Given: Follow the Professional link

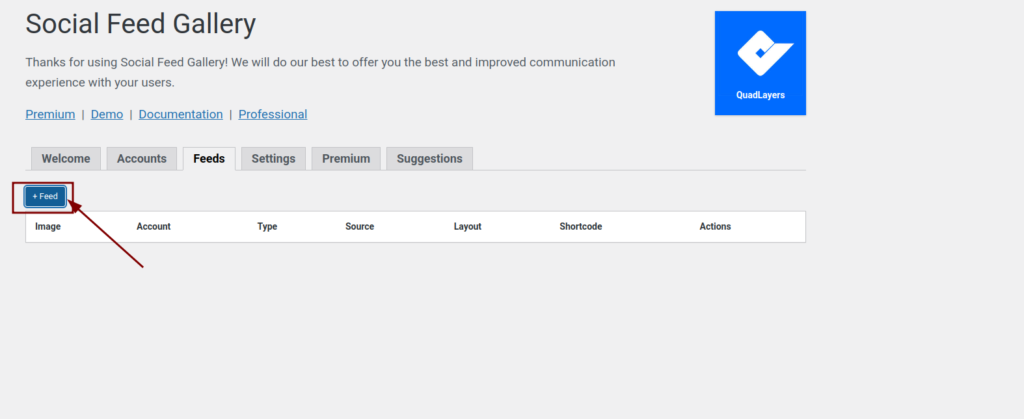Looking at the screenshot, I should [x=273, y=114].
